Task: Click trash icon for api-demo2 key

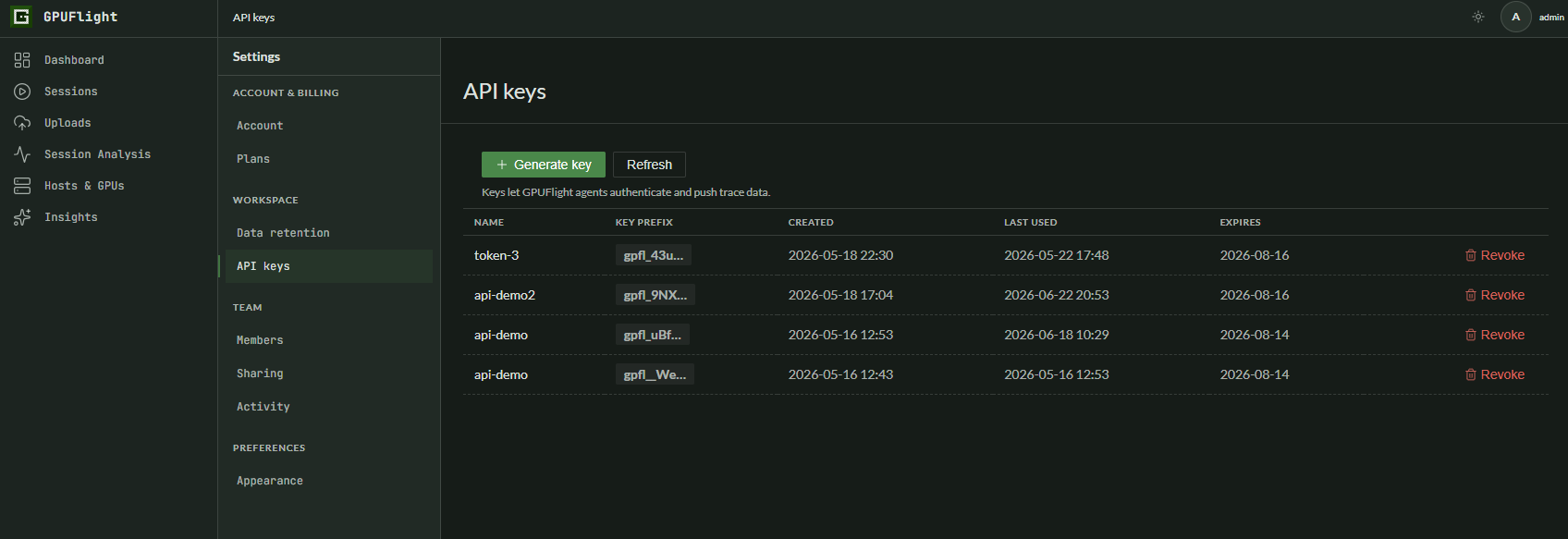Action: click(x=1471, y=295)
